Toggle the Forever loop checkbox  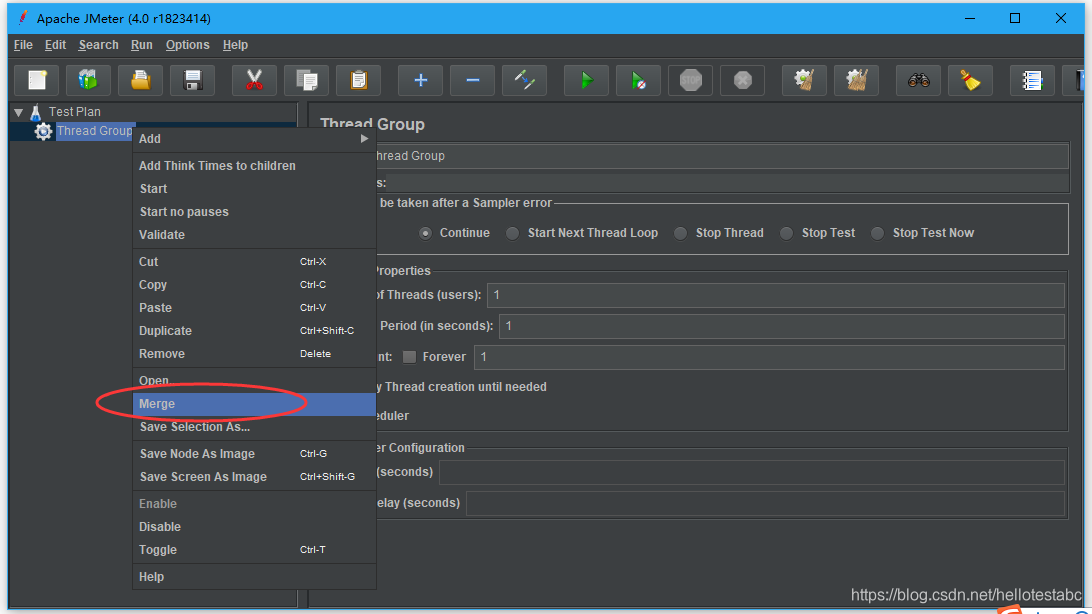point(410,357)
